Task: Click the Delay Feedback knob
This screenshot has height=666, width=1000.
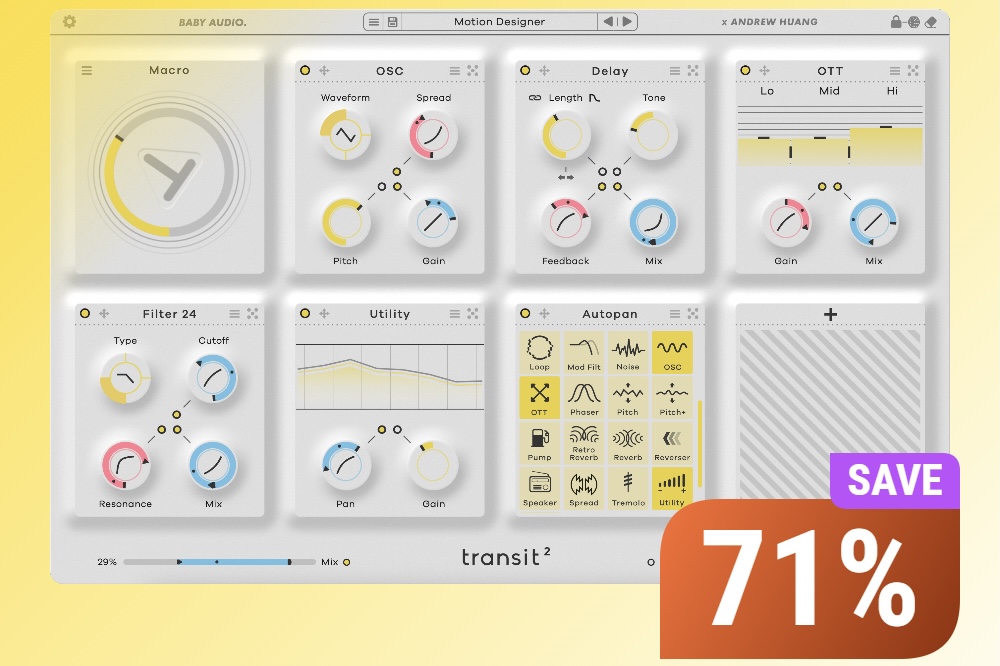Action: tap(566, 222)
